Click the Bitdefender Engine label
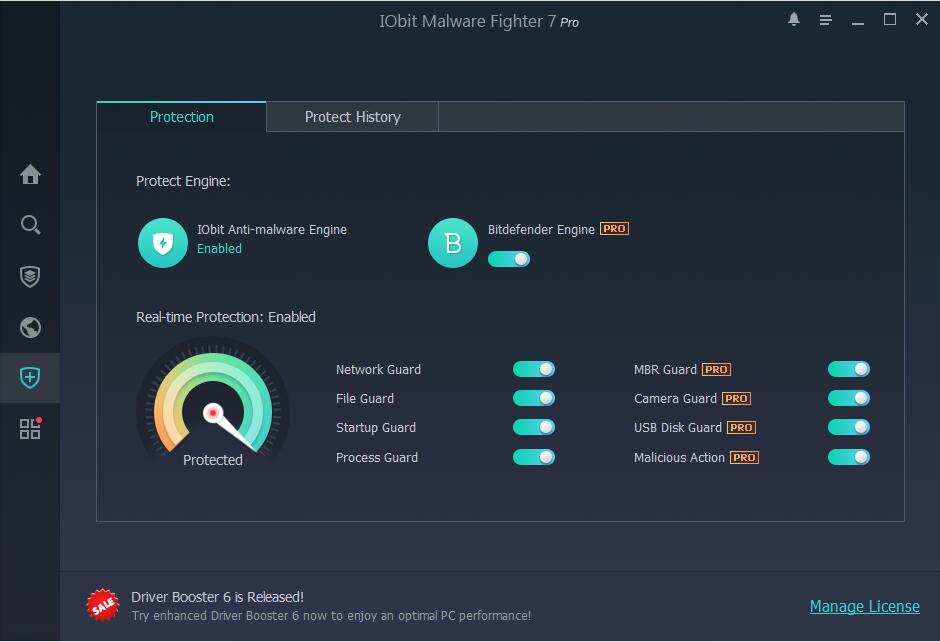Viewport: 940px width, 642px height. point(541,230)
